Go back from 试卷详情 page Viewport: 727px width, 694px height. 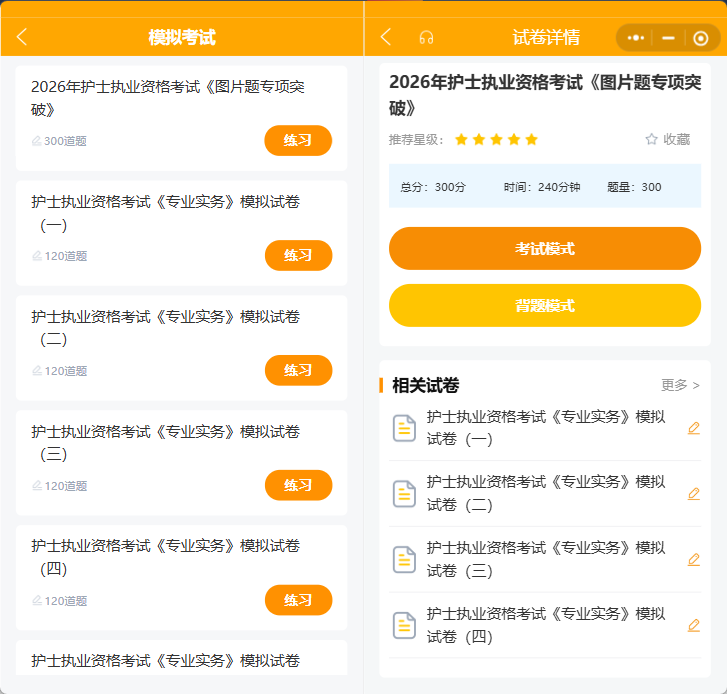click(x=386, y=37)
